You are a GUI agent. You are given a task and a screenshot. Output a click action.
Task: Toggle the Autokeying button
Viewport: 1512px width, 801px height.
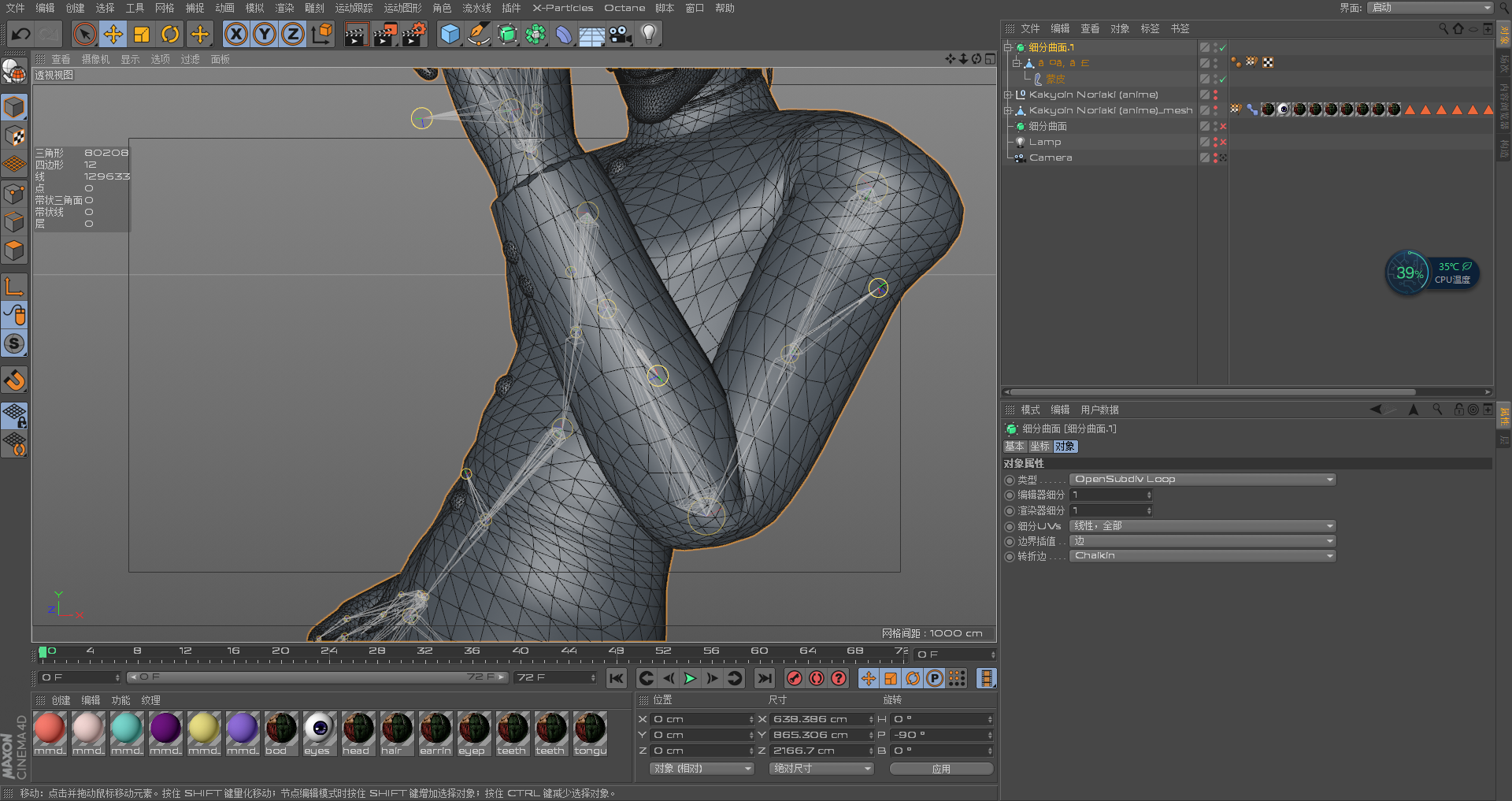[817, 678]
